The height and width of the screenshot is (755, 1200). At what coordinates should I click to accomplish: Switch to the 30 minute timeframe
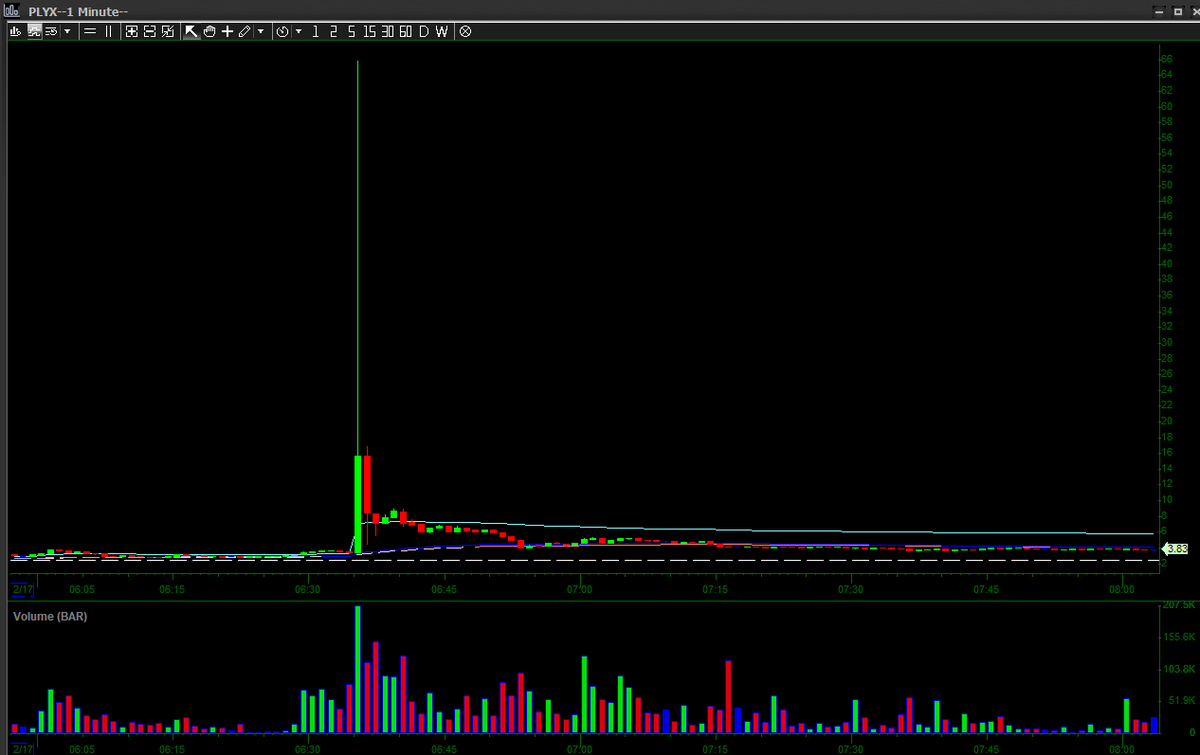(387, 31)
